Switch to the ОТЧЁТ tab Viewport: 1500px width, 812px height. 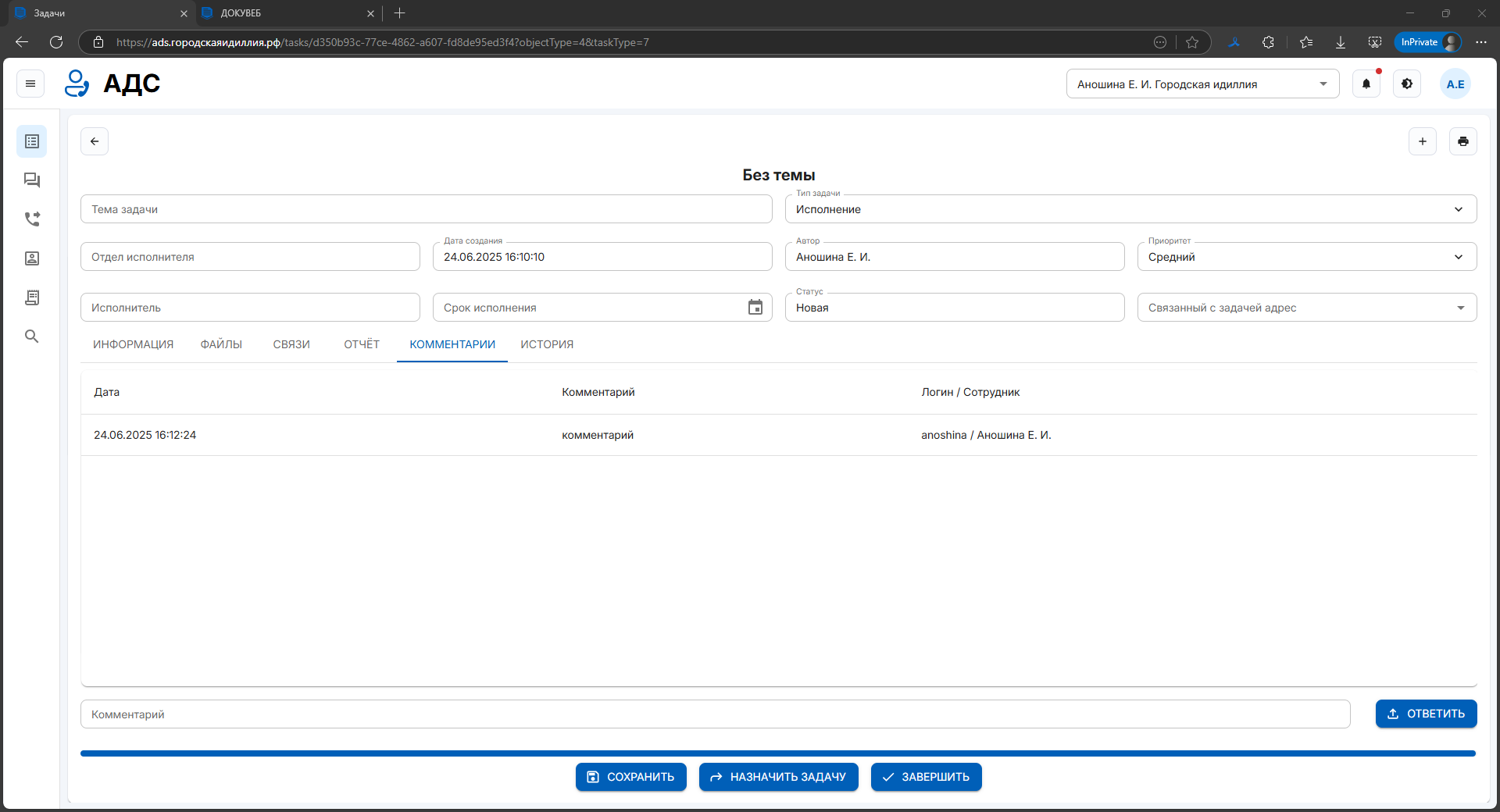362,344
